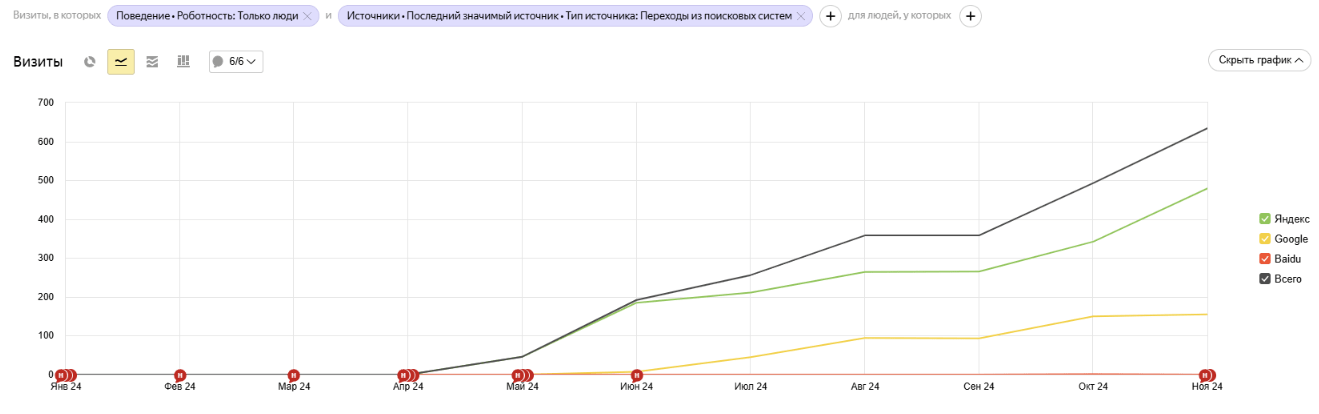Open the 6/6 annotations dropdown
The height and width of the screenshot is (414, 1319).
[x=236, y=62]
